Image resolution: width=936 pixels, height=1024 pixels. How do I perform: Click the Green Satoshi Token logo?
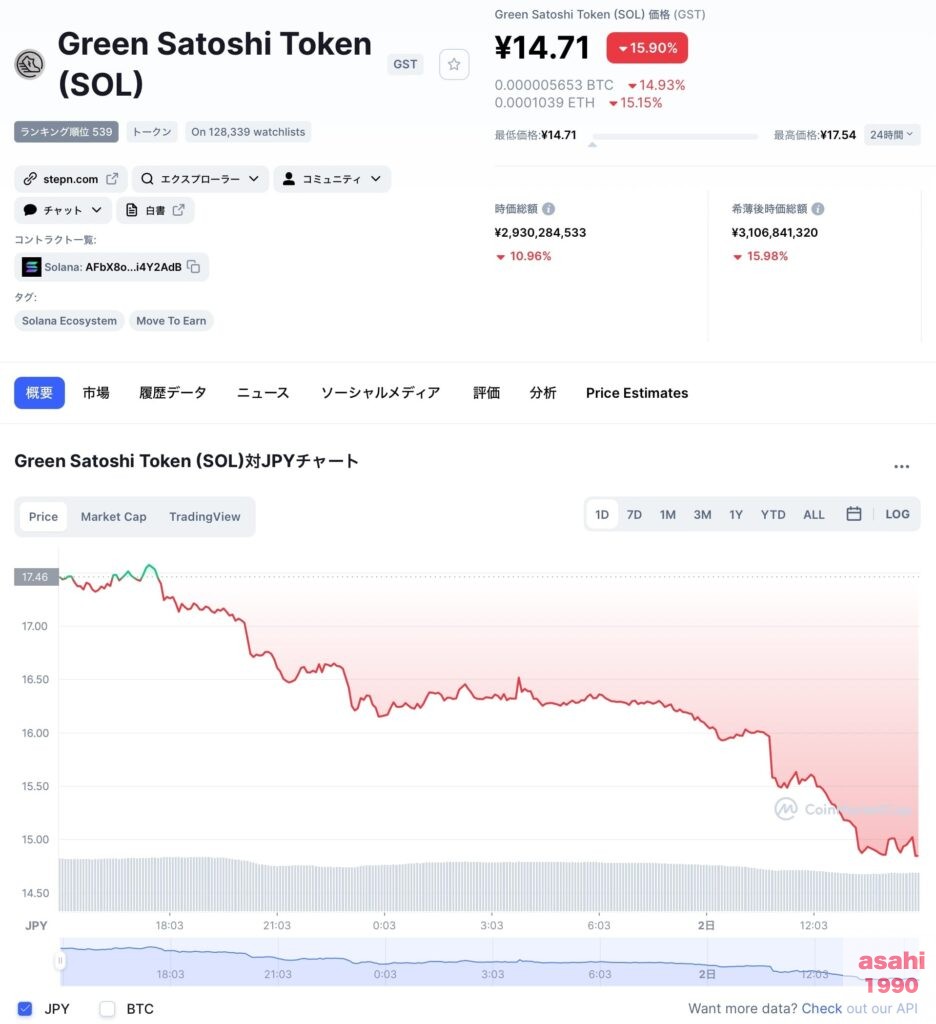(29, 64)
